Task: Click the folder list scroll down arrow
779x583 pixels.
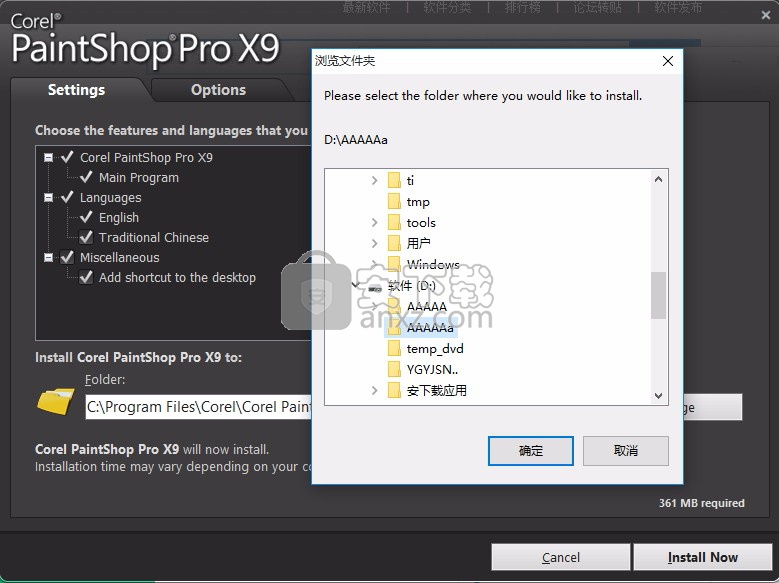Action: [658, 396]
